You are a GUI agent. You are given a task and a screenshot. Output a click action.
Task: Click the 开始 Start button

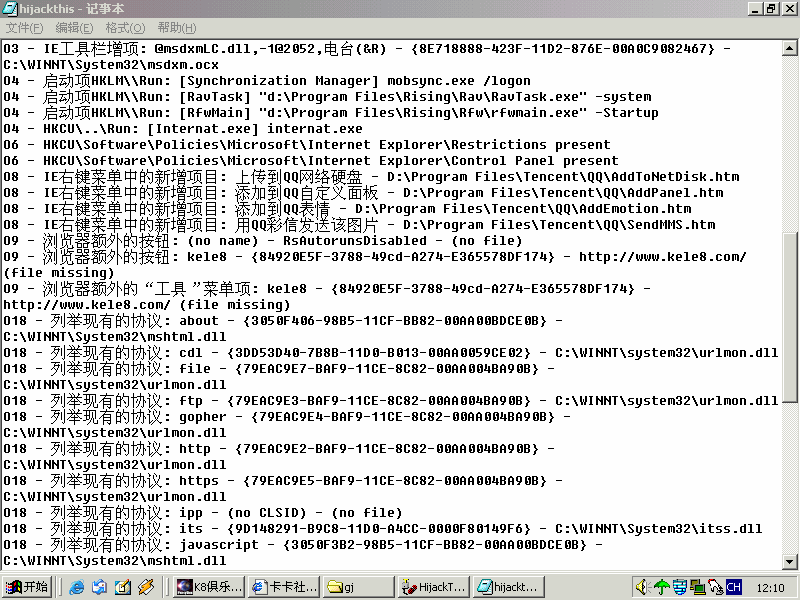click(x=28, y=587)
